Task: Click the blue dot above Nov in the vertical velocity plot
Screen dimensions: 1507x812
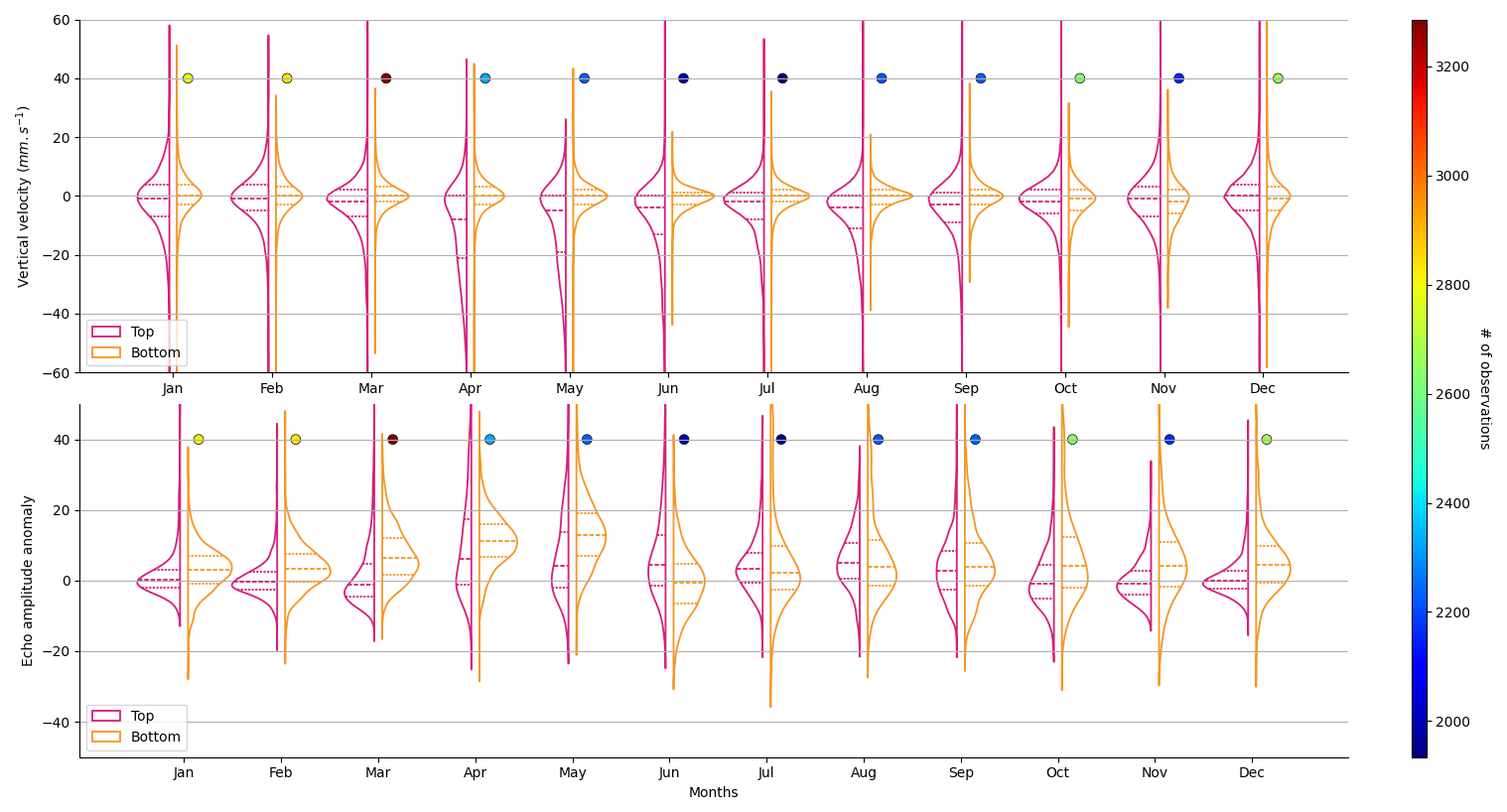Action: (1178, 78)
